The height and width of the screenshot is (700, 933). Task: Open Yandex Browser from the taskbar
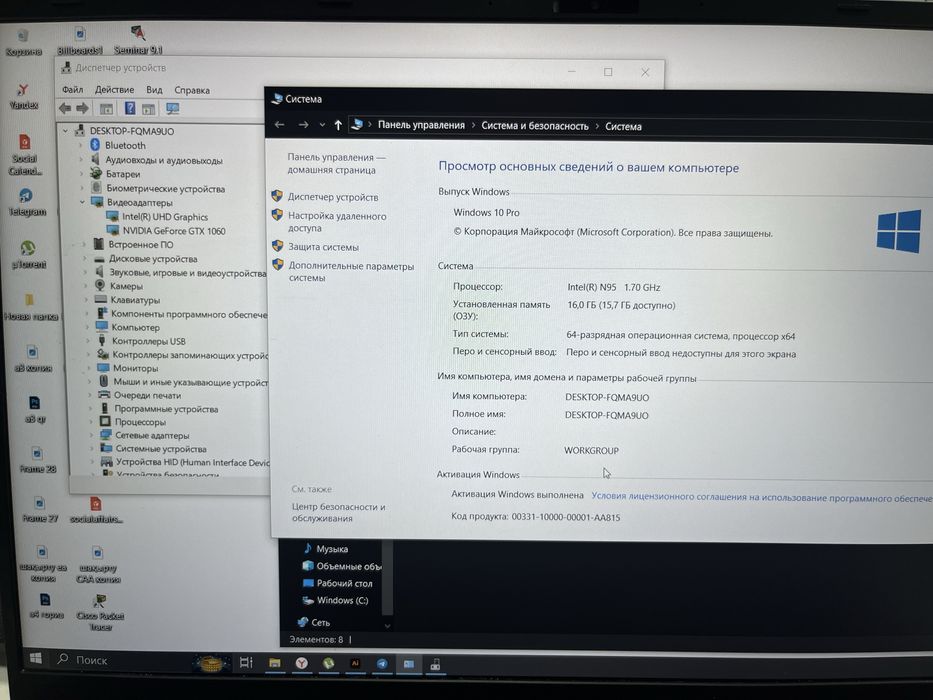pyautogui.click(x=302, y=662)
